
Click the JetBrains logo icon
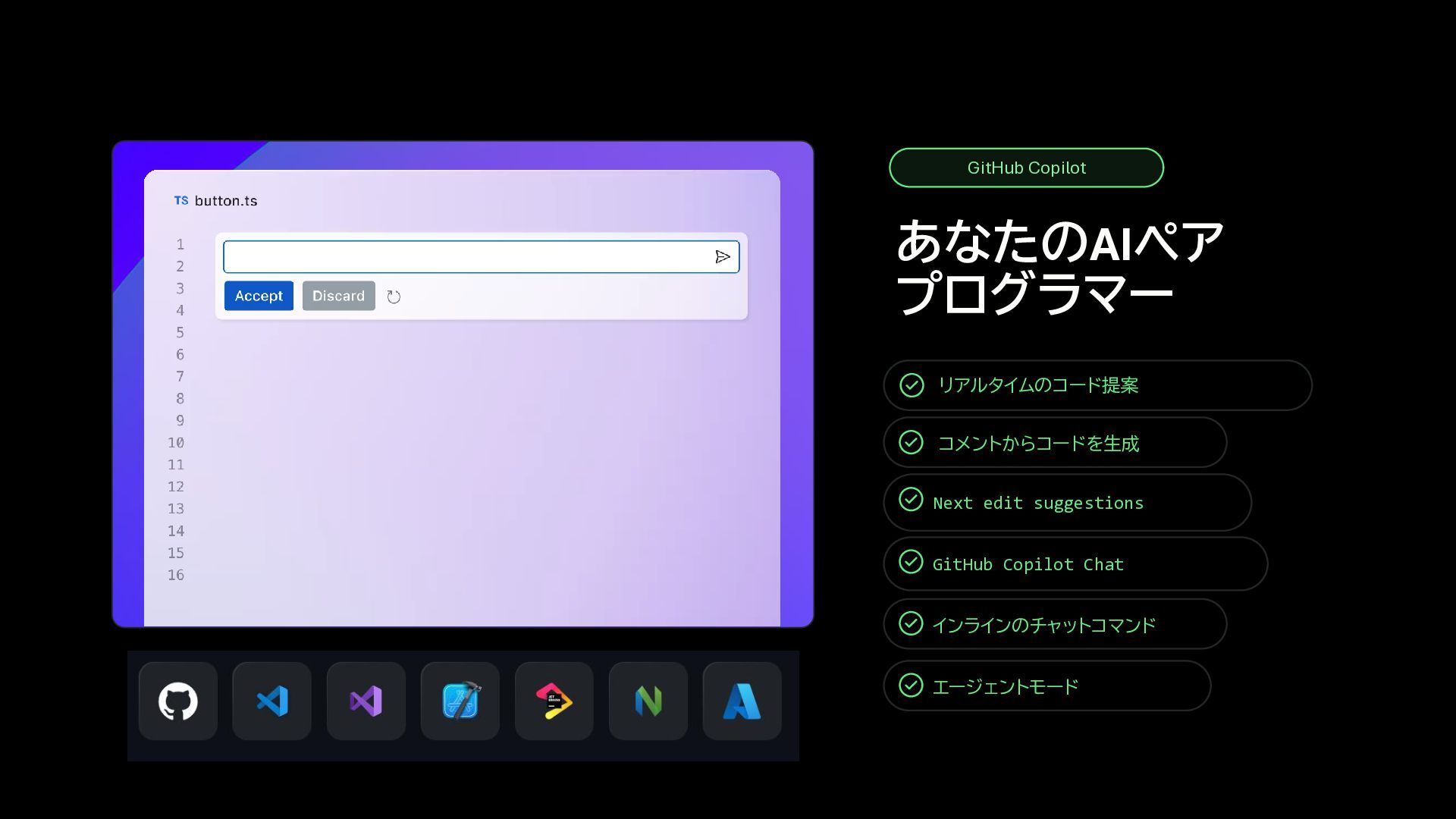554,701
